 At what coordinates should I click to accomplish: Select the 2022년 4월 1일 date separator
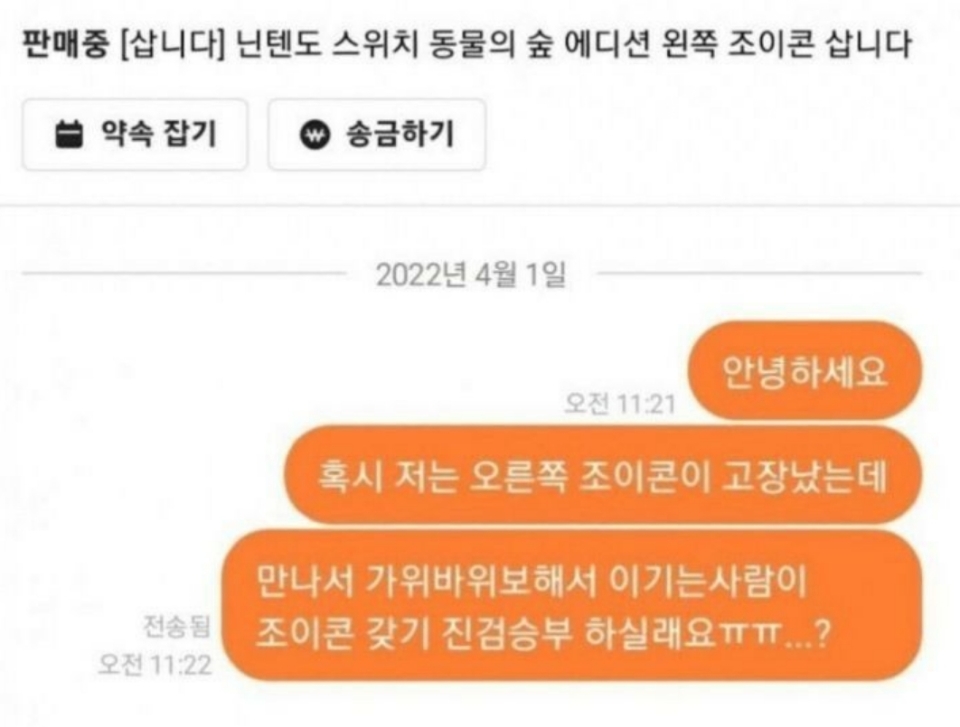tap(471, 274)
